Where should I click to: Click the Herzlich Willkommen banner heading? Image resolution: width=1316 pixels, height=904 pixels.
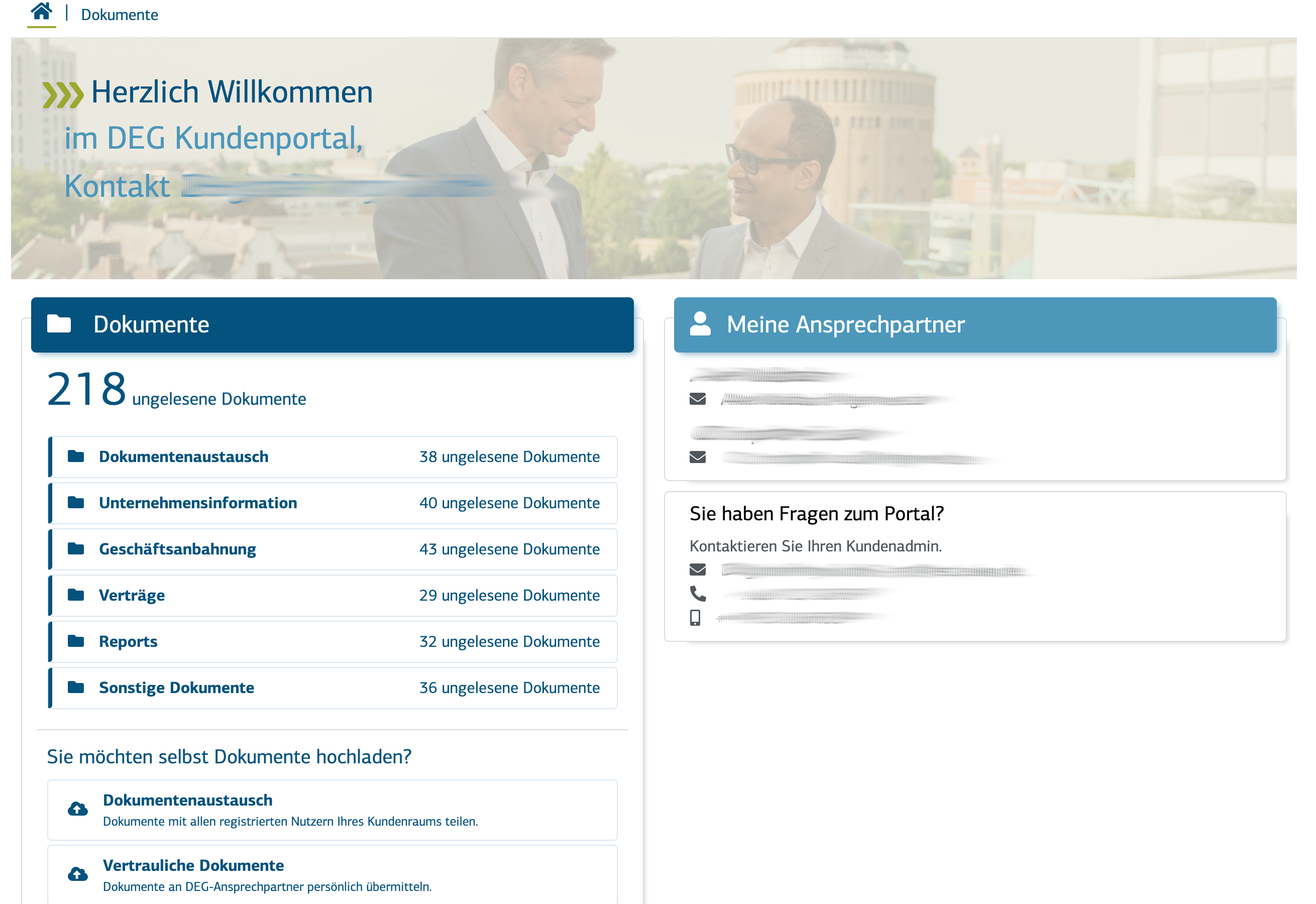point(232,92)
